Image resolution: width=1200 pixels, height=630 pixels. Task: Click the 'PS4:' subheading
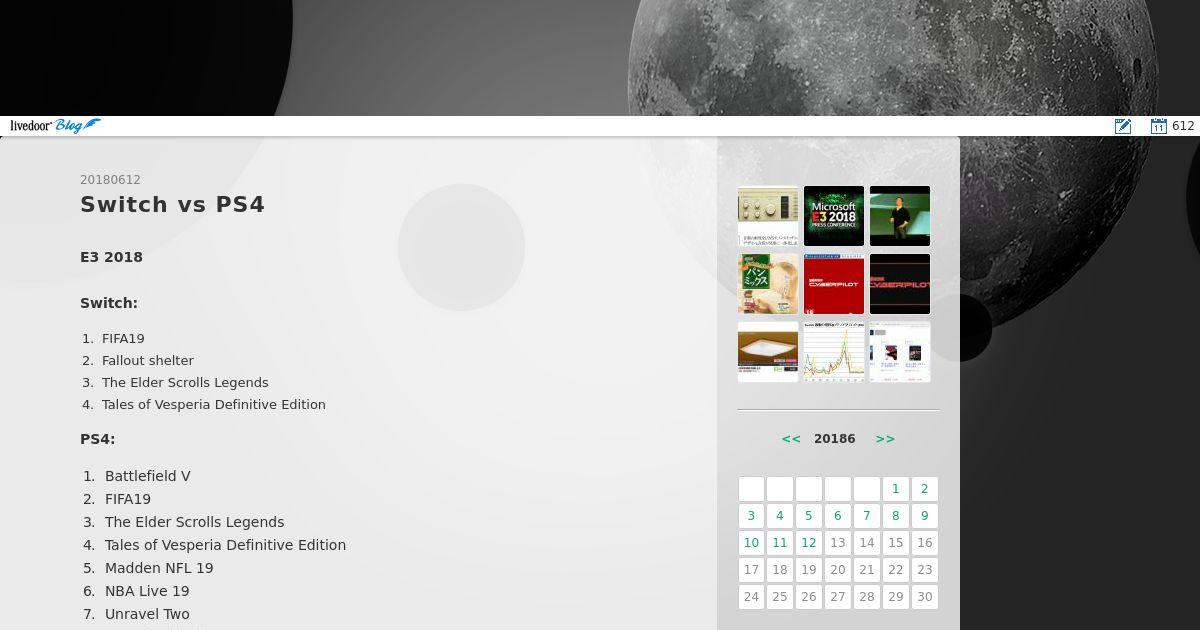click(x=98, y=439)
